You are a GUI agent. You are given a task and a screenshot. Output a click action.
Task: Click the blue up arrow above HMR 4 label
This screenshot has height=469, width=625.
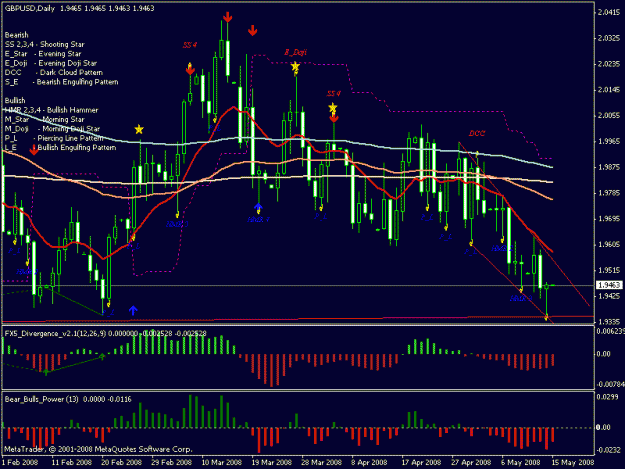258,207
